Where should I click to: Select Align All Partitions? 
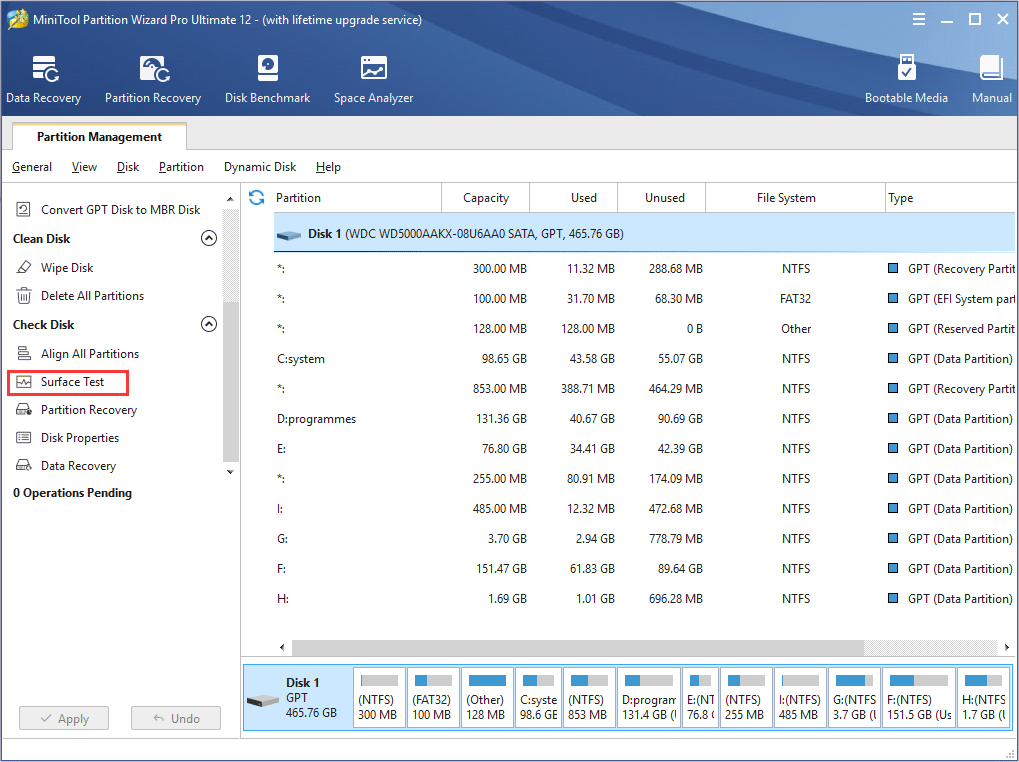point(96,353)
